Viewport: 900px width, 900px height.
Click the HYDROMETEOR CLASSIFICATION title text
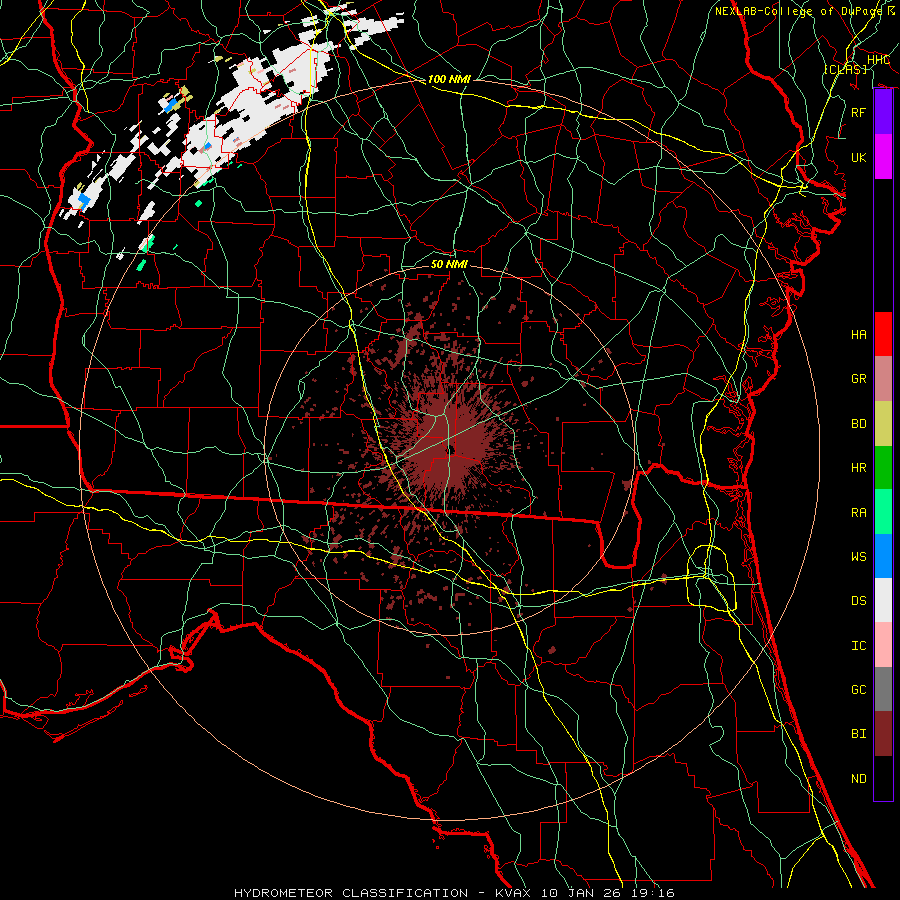(x=351, y=893)
